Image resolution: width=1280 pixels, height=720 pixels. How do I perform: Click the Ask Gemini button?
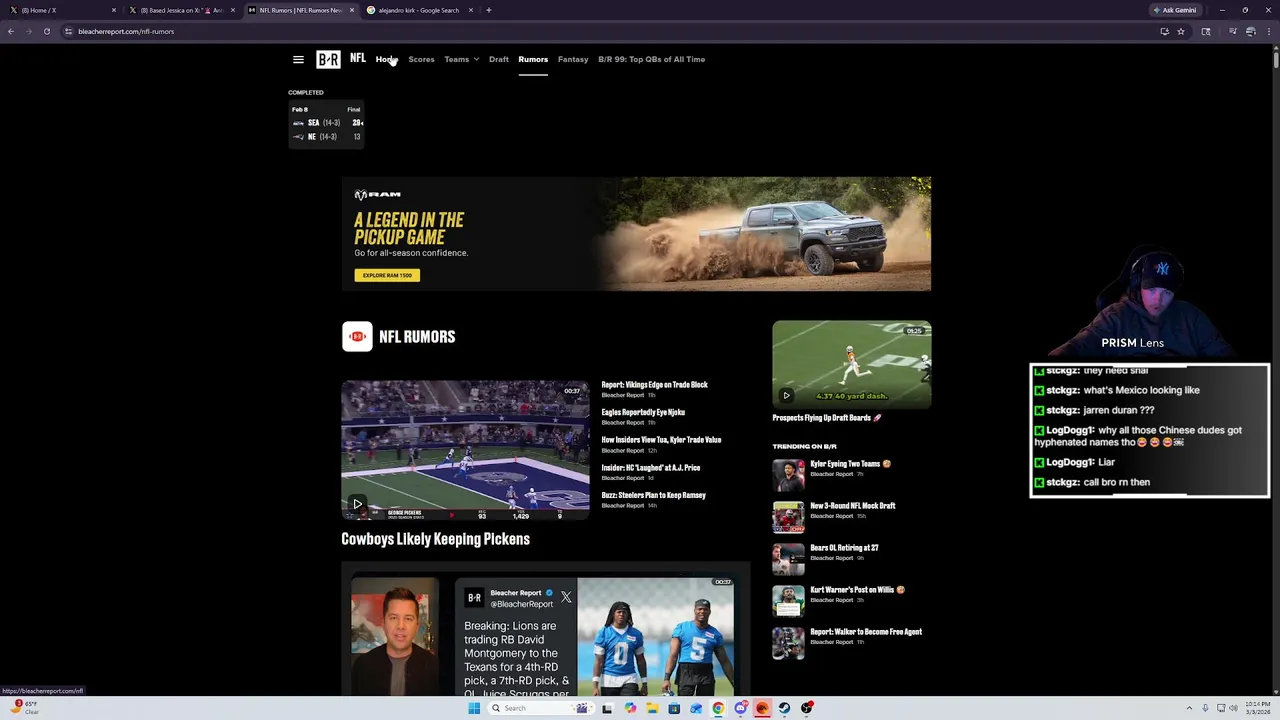tap(1175, 10)
